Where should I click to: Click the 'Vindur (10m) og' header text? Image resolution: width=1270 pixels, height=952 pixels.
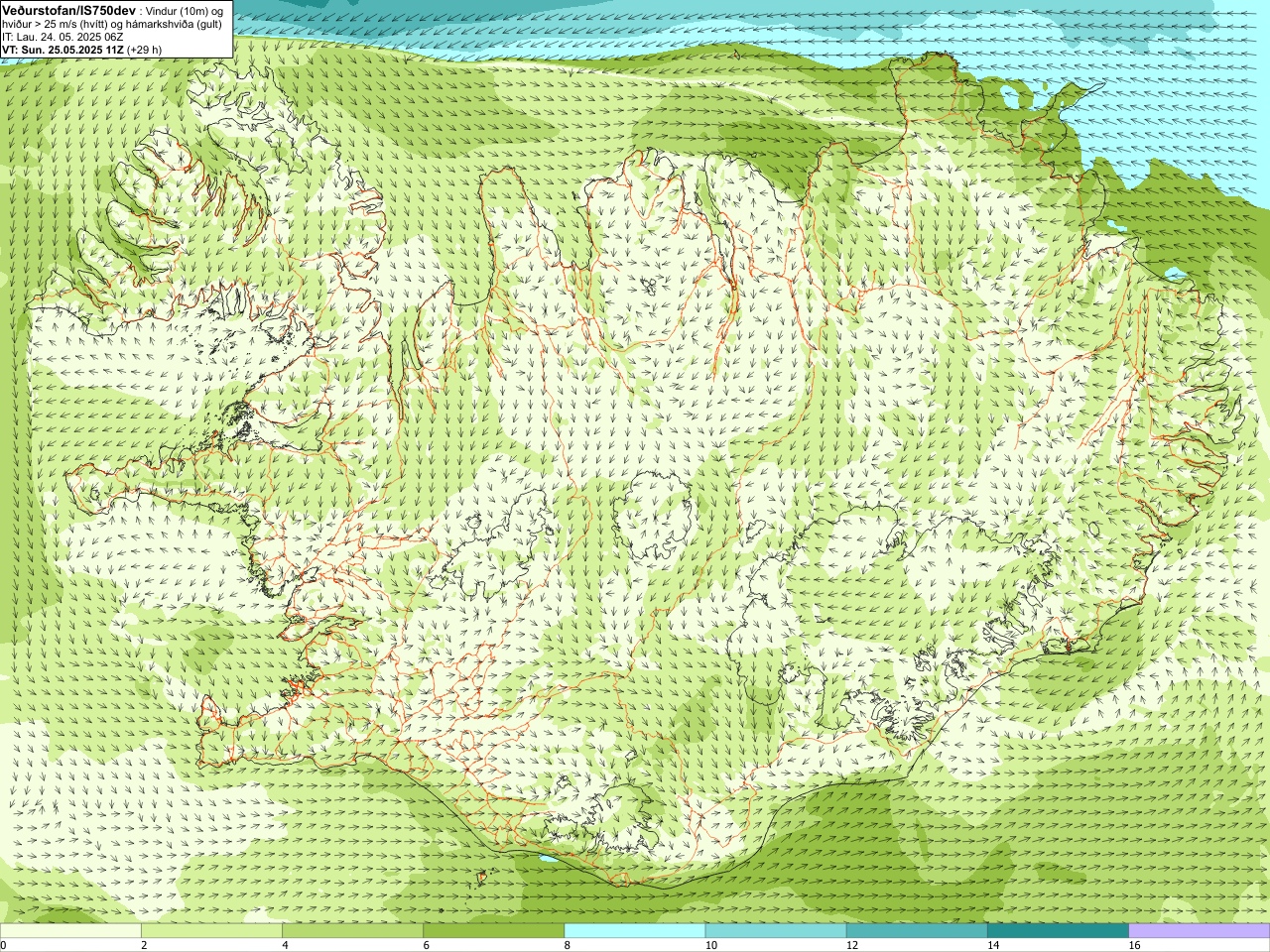point(185,10)
